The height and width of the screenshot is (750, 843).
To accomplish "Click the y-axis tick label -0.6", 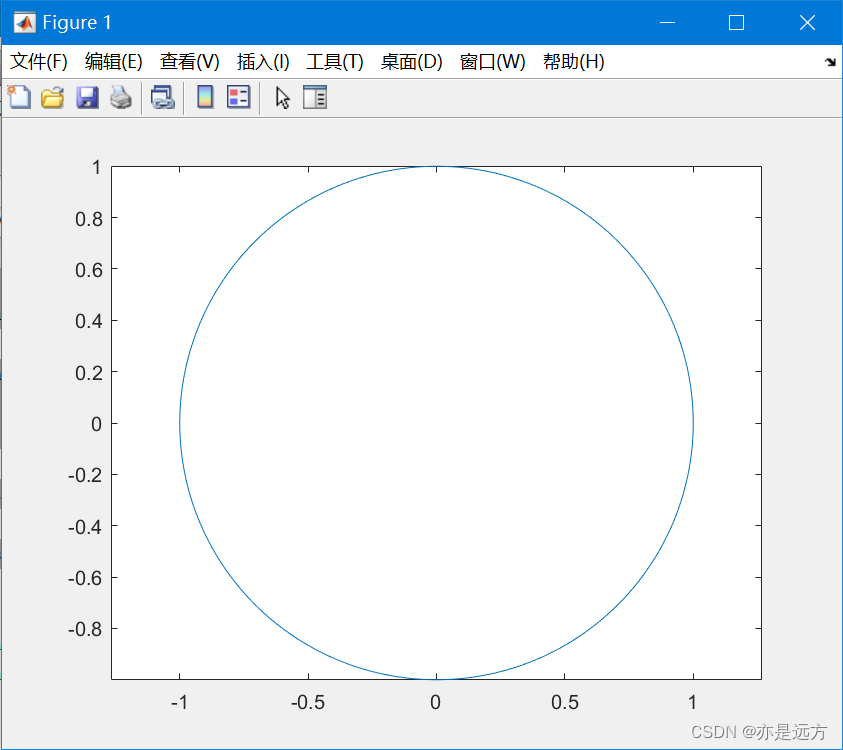I will click(x=85, y=578).
